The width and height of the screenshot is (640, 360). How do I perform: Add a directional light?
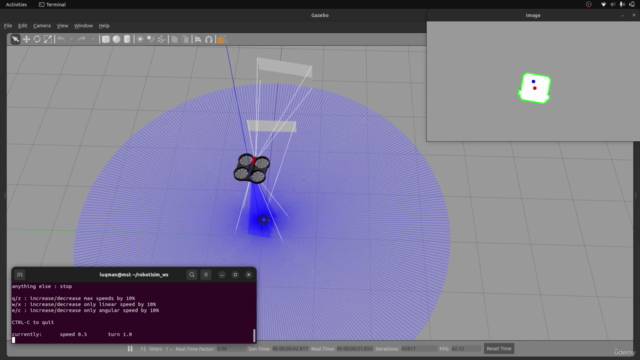coord(161,39)
